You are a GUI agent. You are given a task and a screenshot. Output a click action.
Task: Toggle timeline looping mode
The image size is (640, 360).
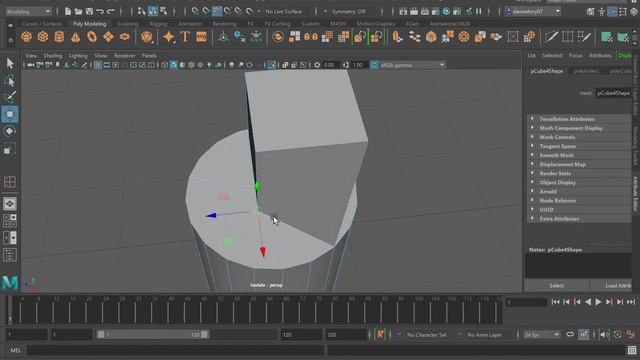(570, 335)
